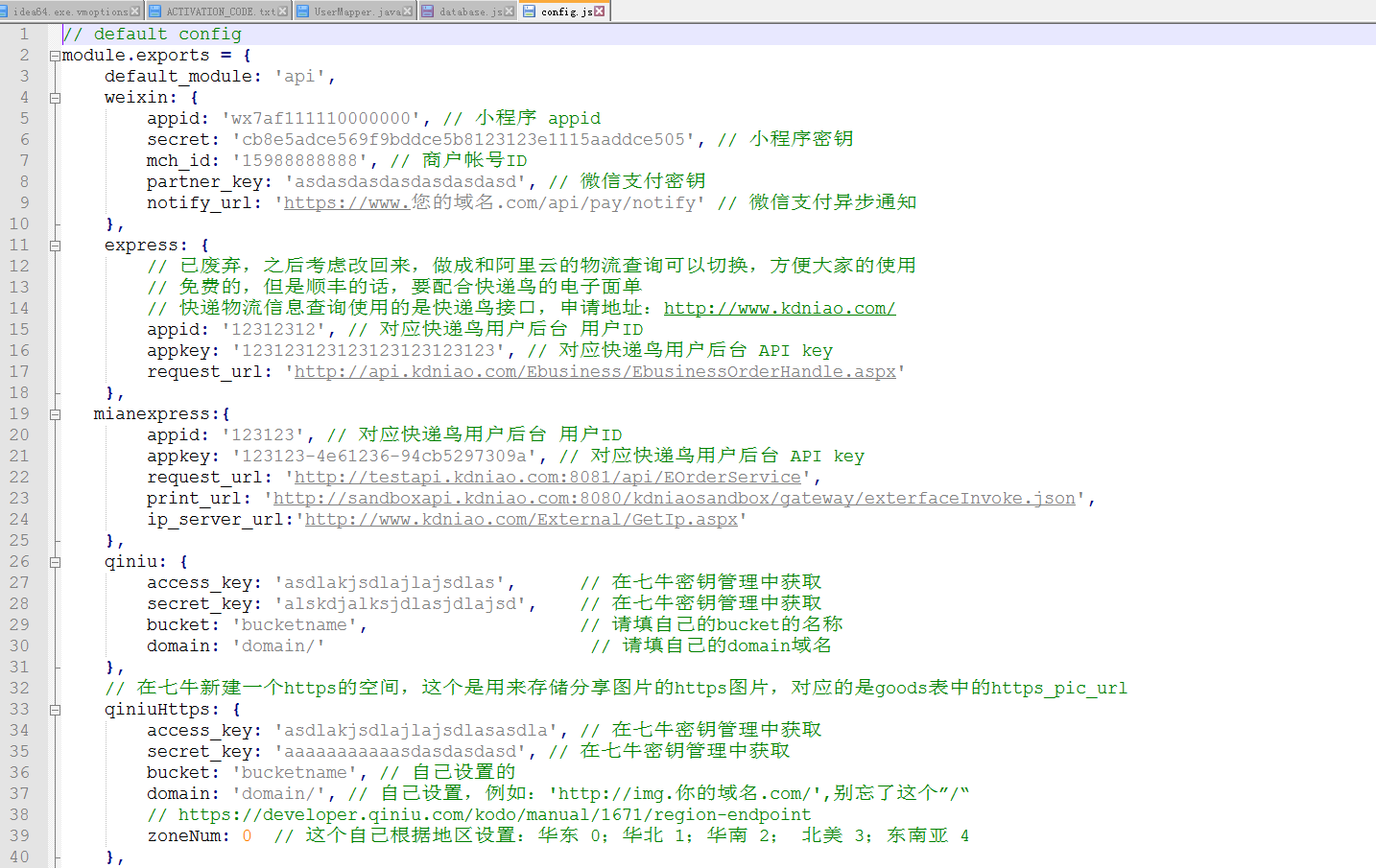Open the testapi.kdniao.com EOrderService link

[548, 477]
